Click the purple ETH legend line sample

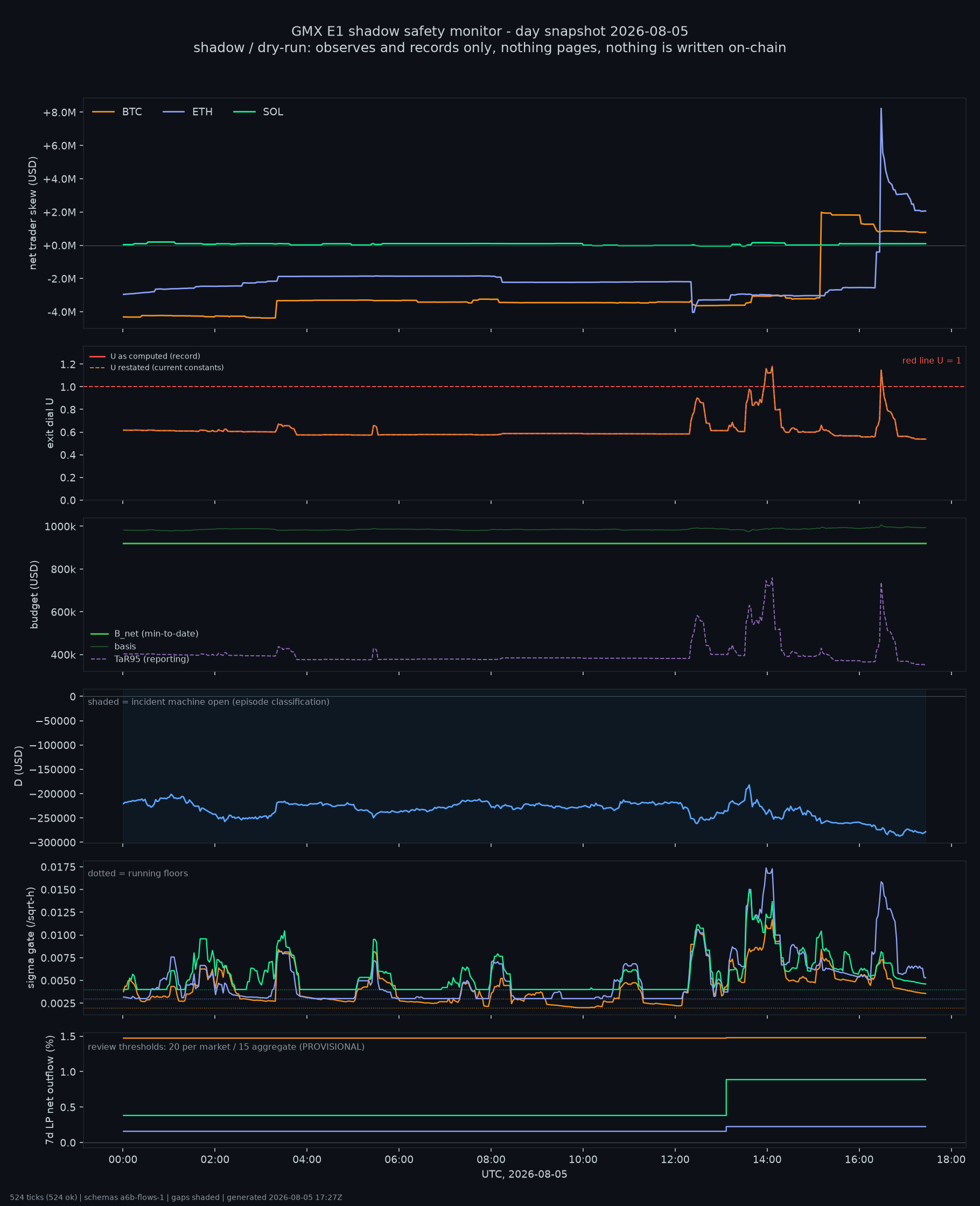point(174,112)
